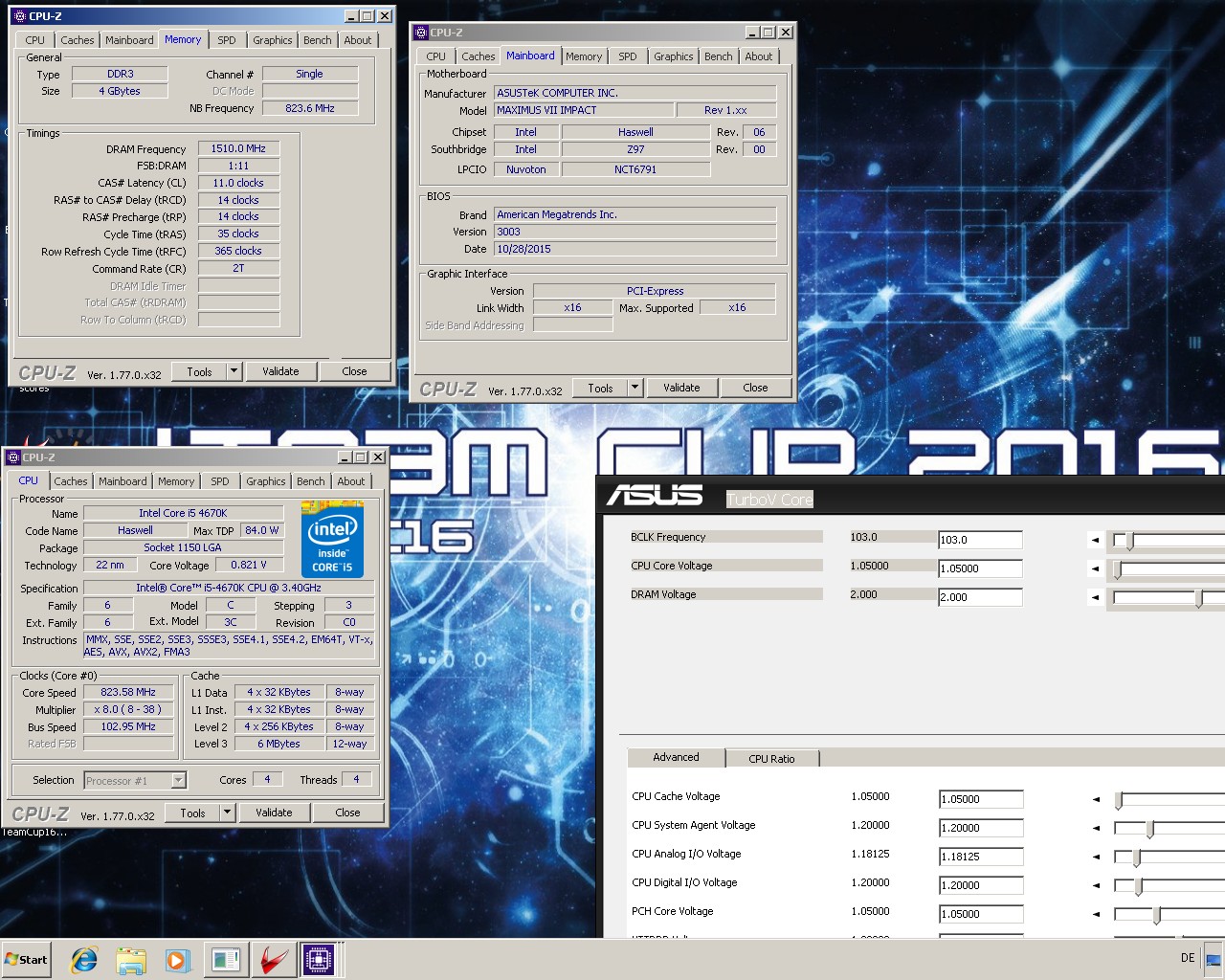The width and height of the screenshot is (1225, 980).
Task: Switch to Caches tab in Mainboard window
Action: coord(478,56)
